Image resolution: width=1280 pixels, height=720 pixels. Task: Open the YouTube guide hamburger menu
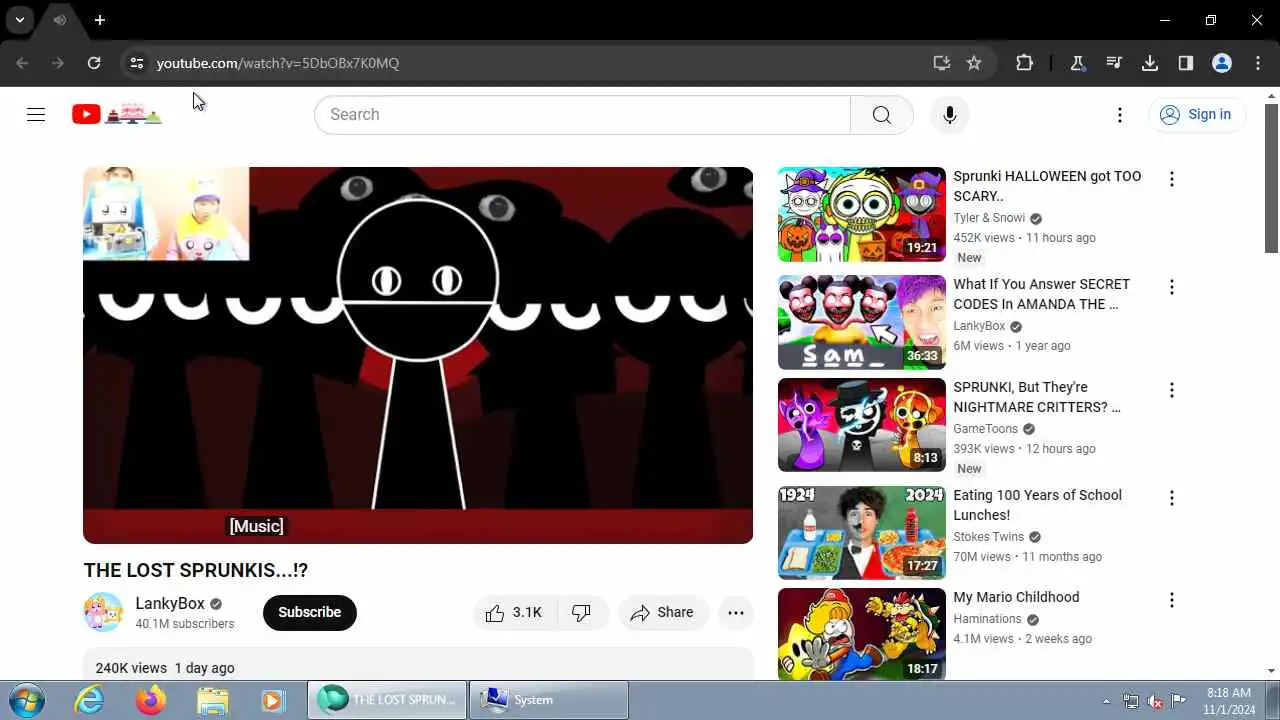(x=36, y=115)
